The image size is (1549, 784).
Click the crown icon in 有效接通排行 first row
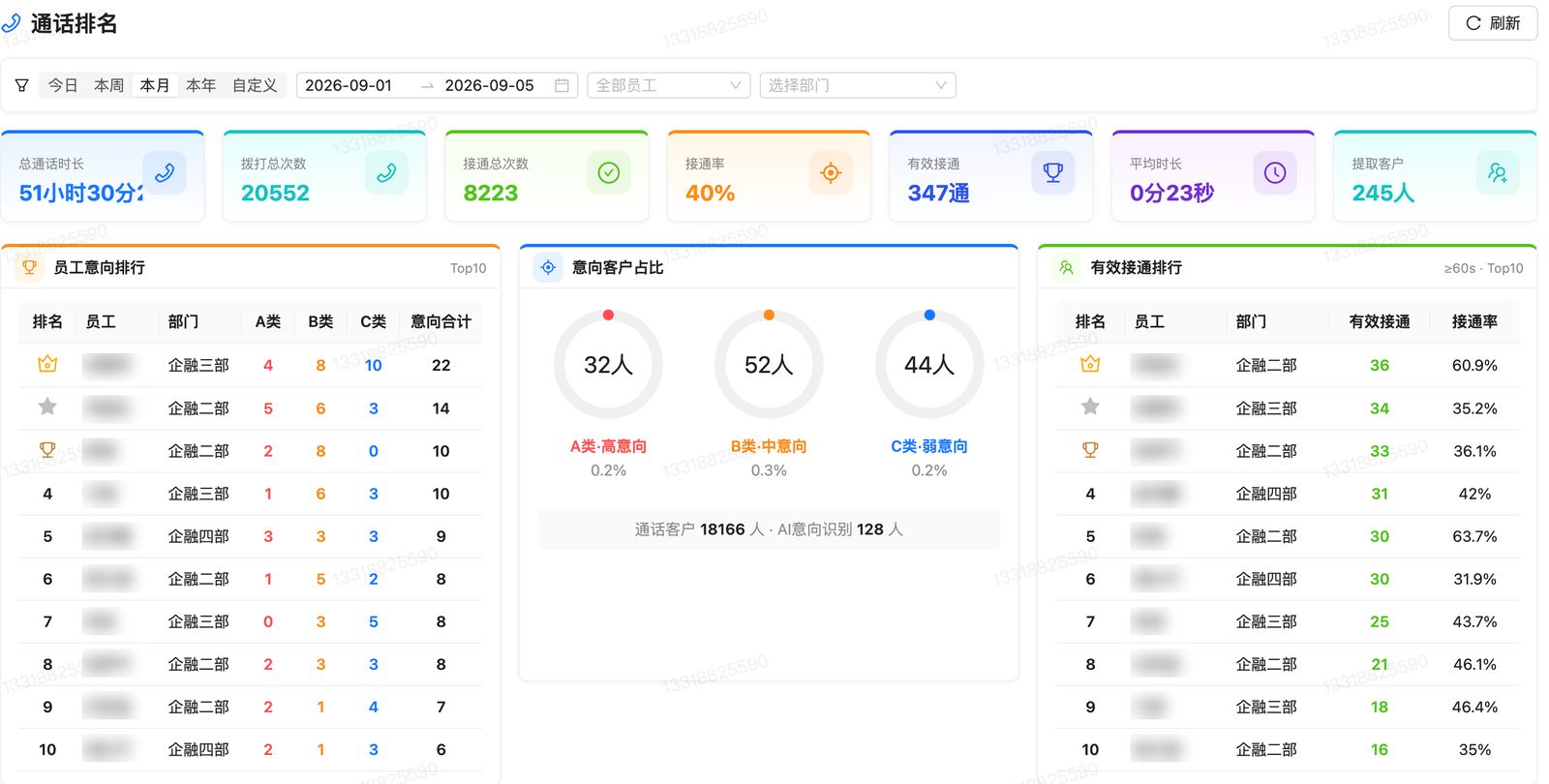point(1090,364)
